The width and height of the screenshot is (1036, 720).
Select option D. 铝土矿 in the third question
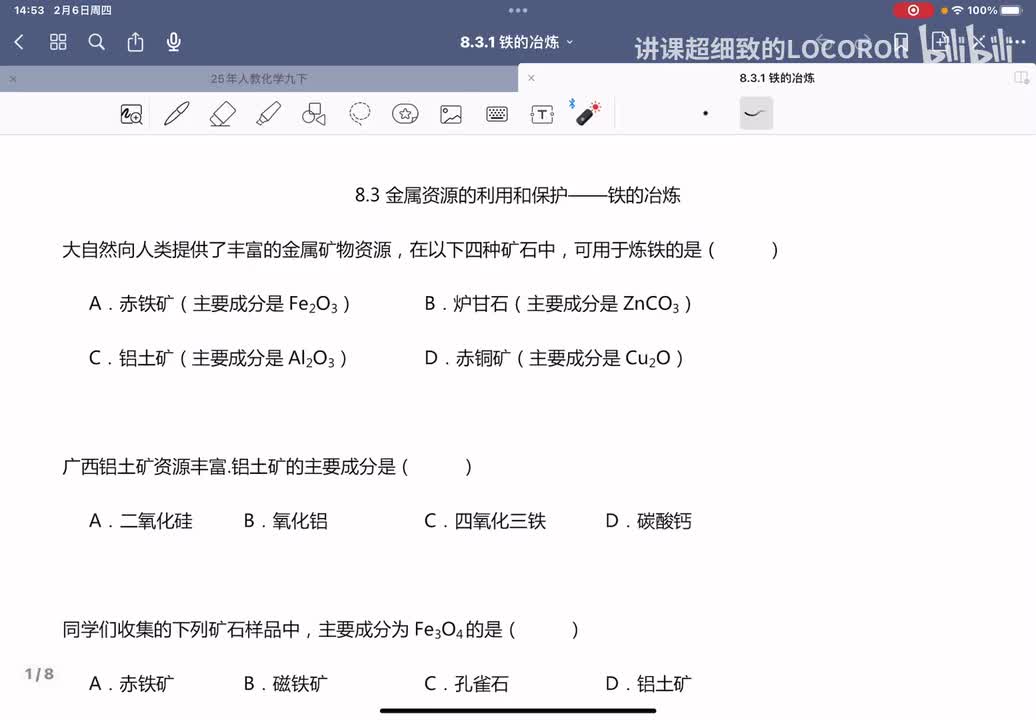click(x=649, y=683)
